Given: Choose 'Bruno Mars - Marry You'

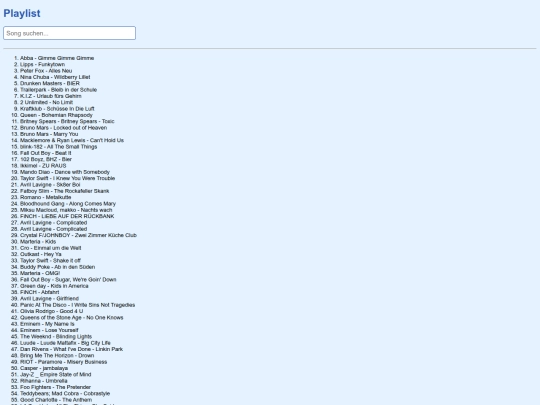Looking at the screenshot, I should (49, 134).
